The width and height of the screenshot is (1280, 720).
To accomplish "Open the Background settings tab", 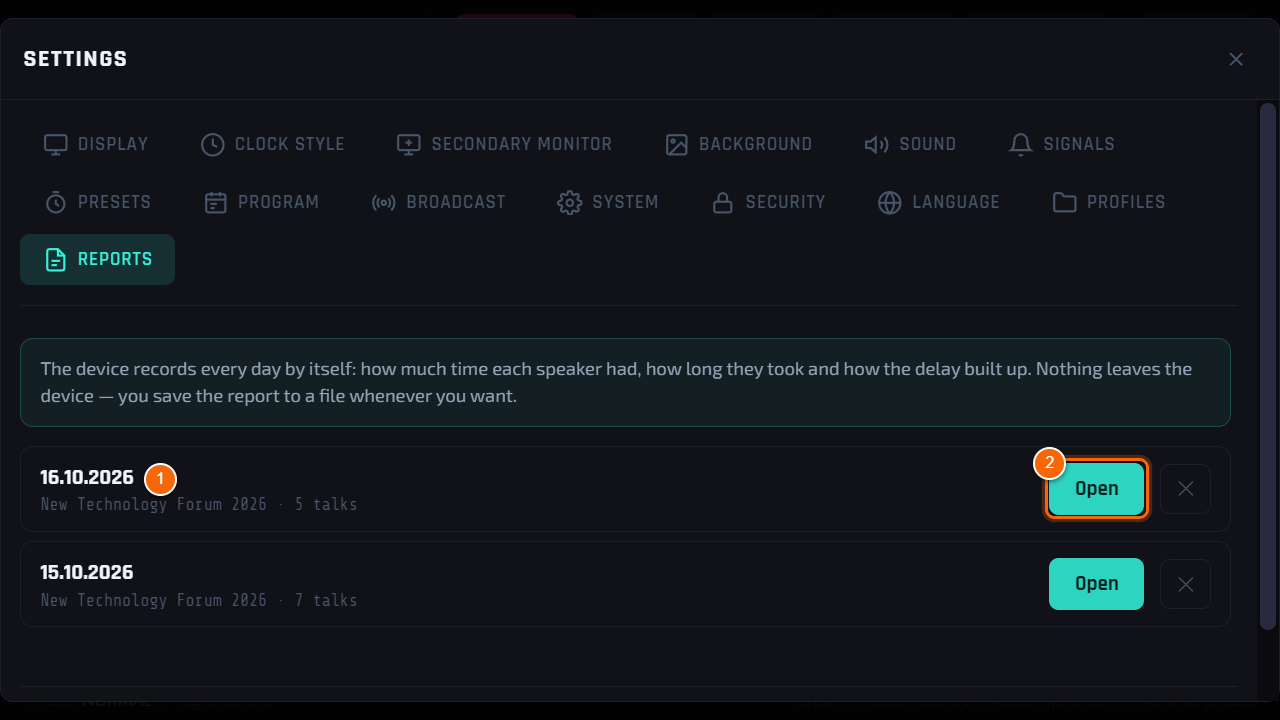I will point(738,144).
